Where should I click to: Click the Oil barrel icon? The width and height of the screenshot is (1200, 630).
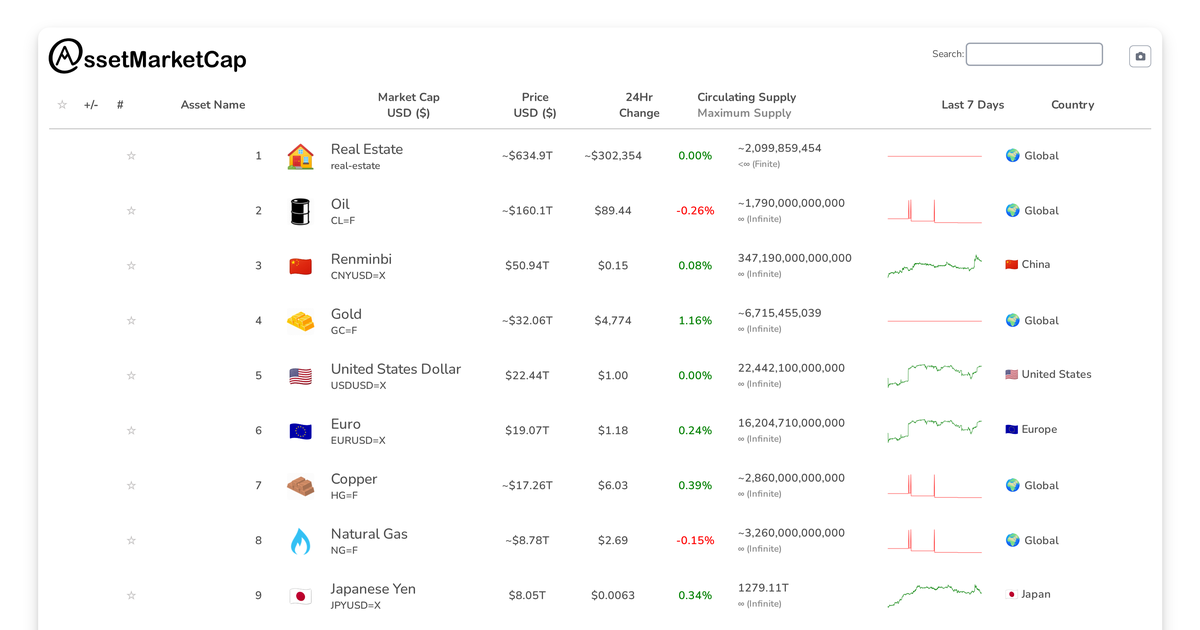pos(300,211)
